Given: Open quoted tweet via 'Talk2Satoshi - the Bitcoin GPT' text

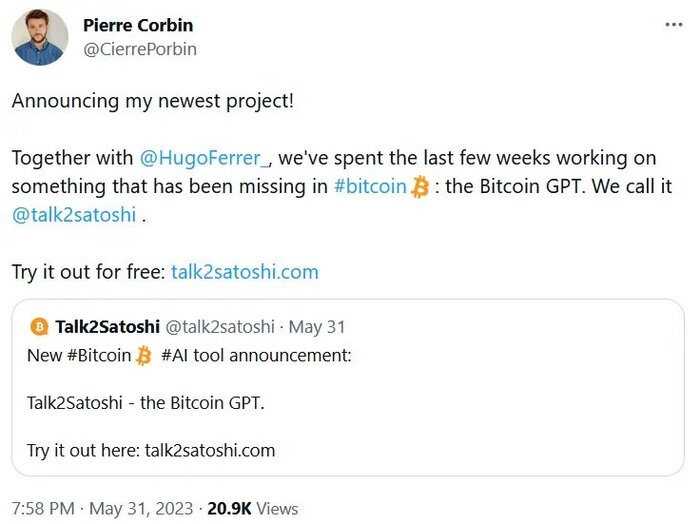Looking at the screenshot, I should (x=145, y=402).
